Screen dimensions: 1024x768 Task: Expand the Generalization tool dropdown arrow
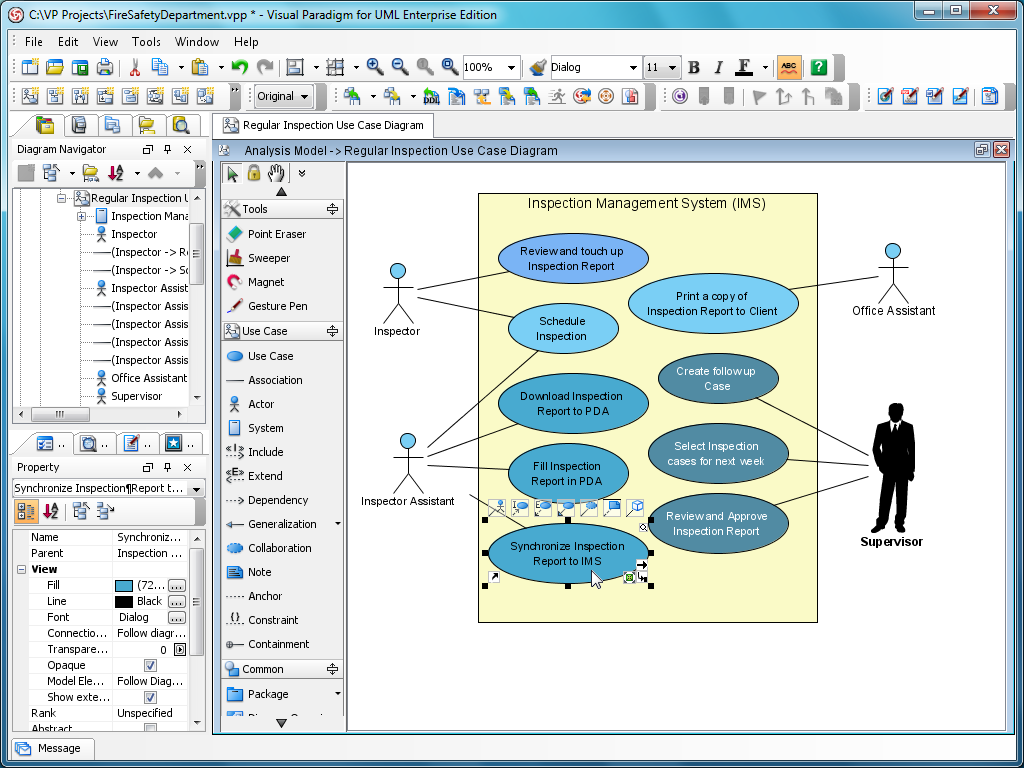(338, 524)
